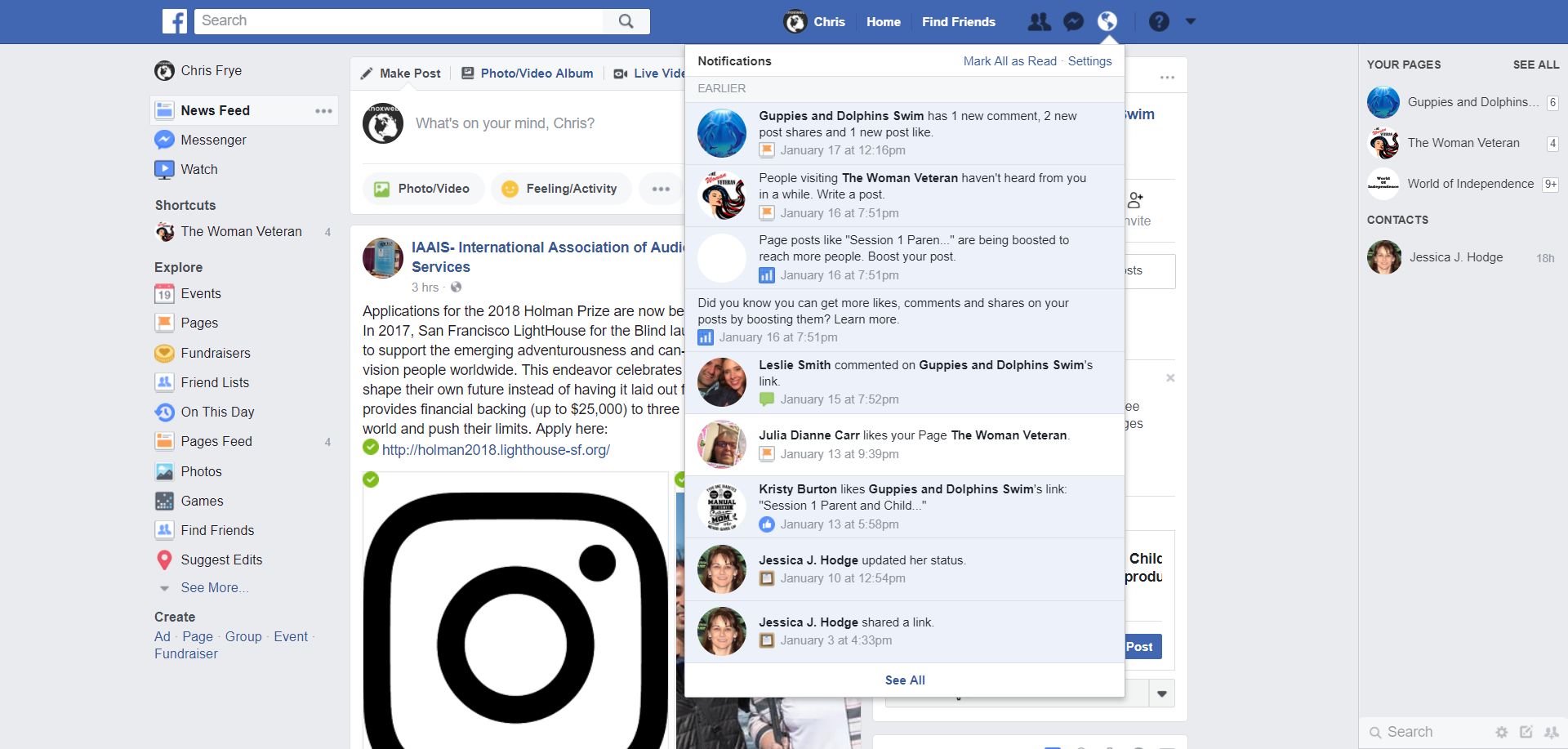Image resolution: width=1568 pixels, height=749 pixels.
Task: Click the new message compose icon
Action: pyautogui.click(x=1526, y=733)
